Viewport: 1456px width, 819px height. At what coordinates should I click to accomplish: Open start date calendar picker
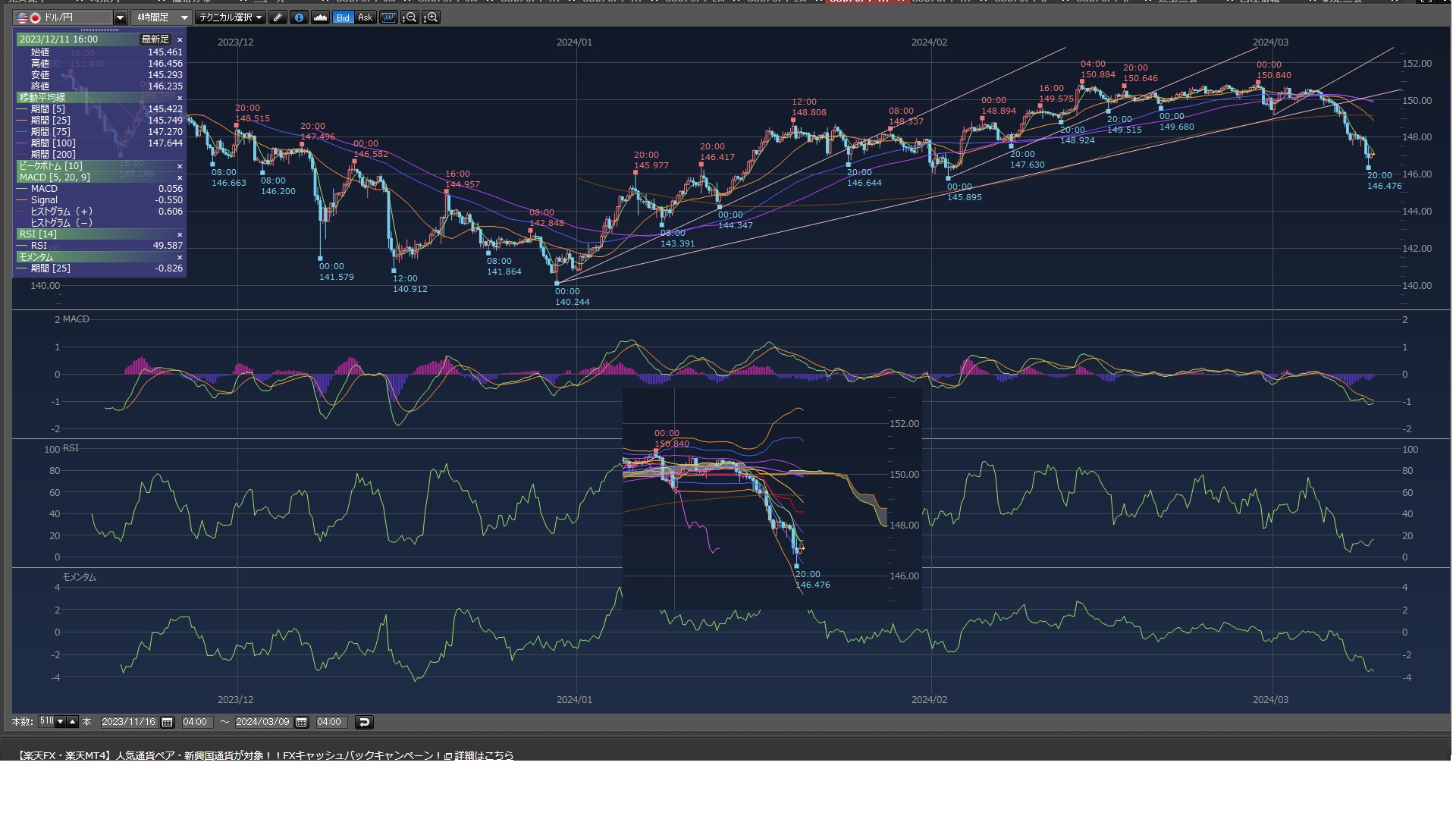pyautogui.click(x=168, y=722)
